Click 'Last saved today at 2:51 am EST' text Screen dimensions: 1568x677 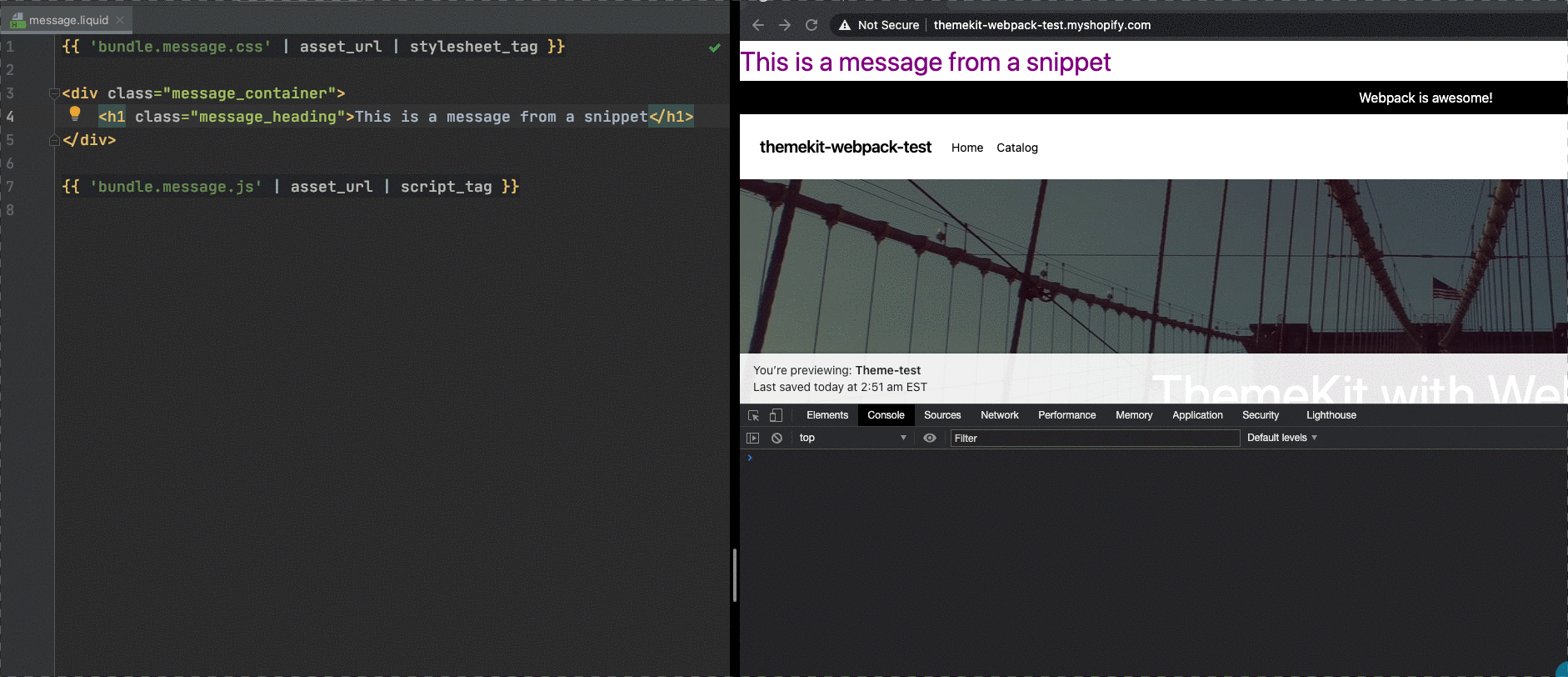[x=840, y=387]
